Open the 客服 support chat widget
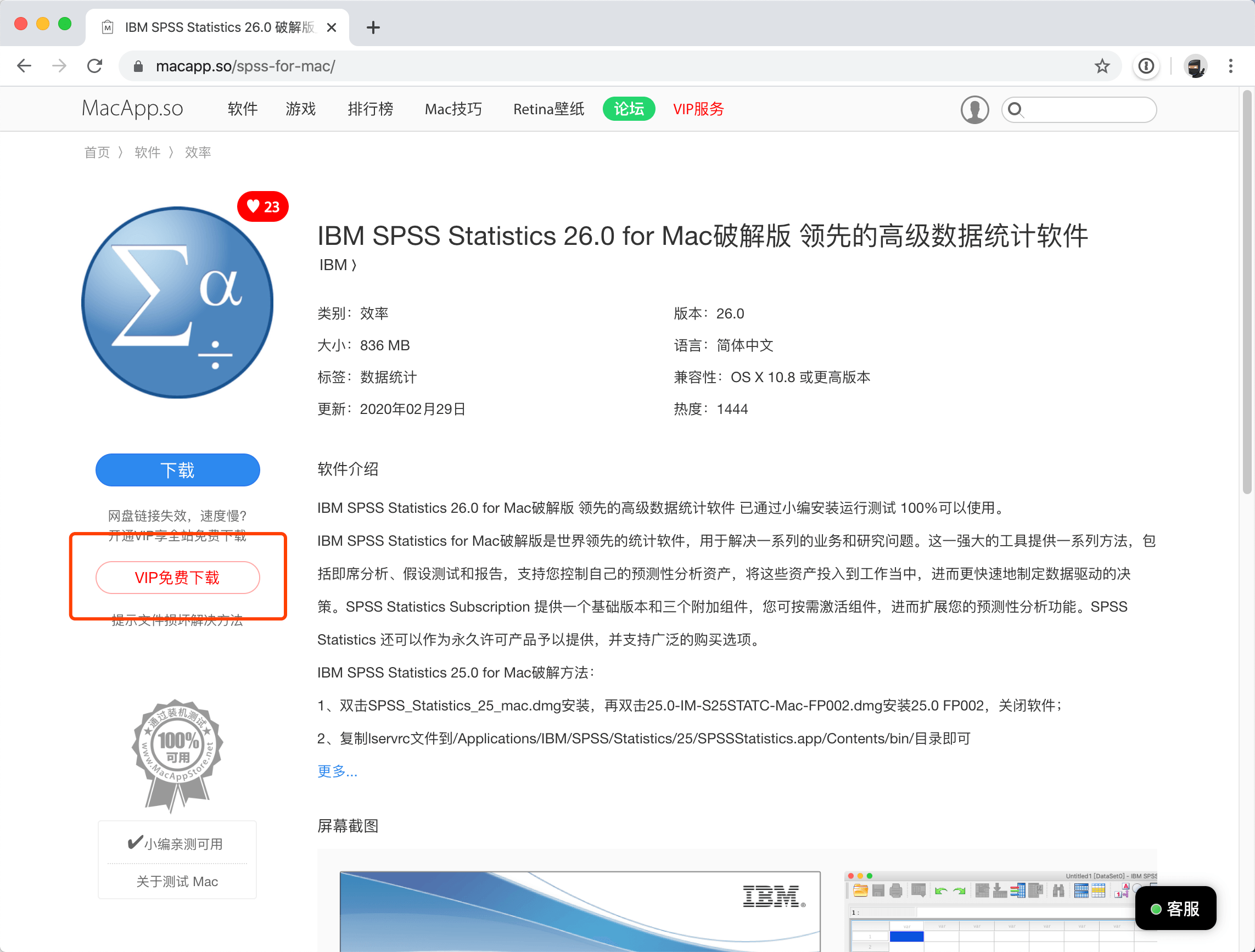 pyautogui.click(x=1175, y=908)
